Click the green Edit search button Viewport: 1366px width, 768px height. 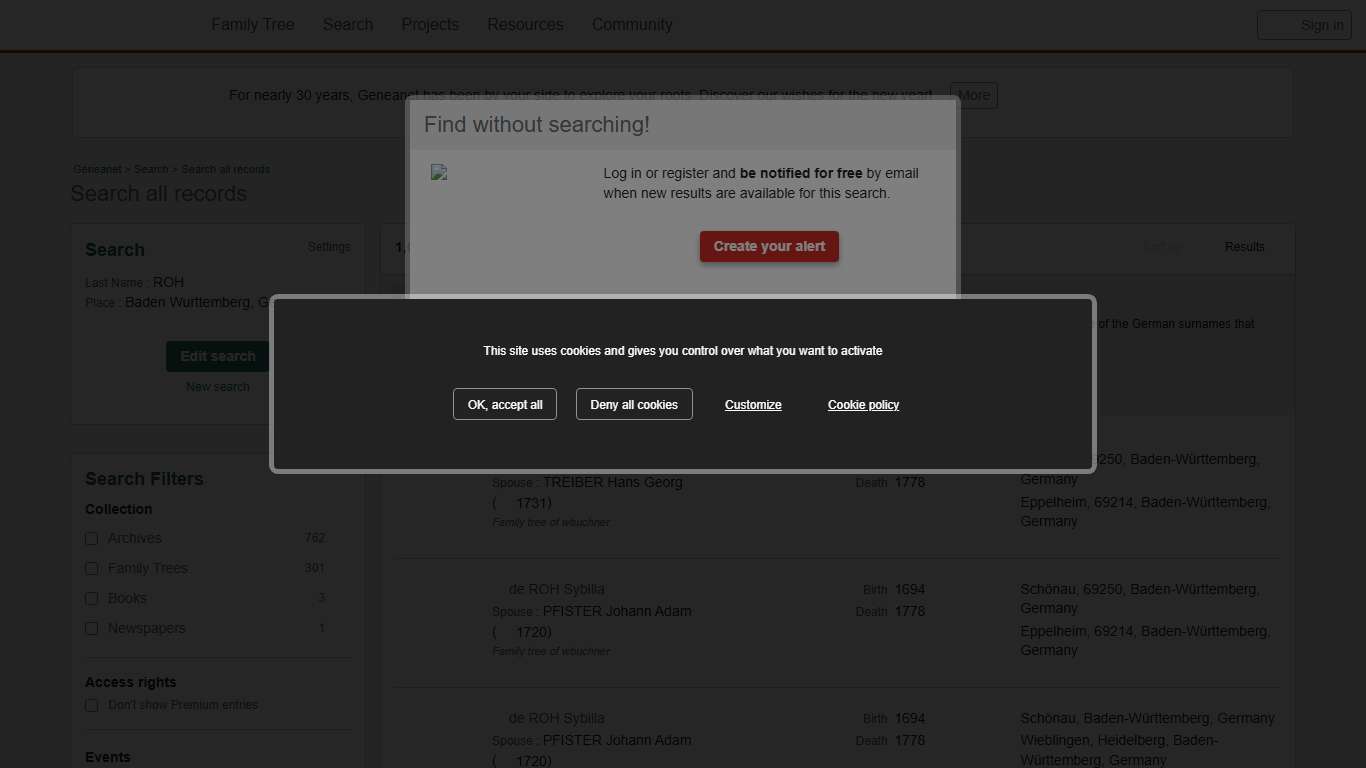pyautogui.click(x=217, y=356)
